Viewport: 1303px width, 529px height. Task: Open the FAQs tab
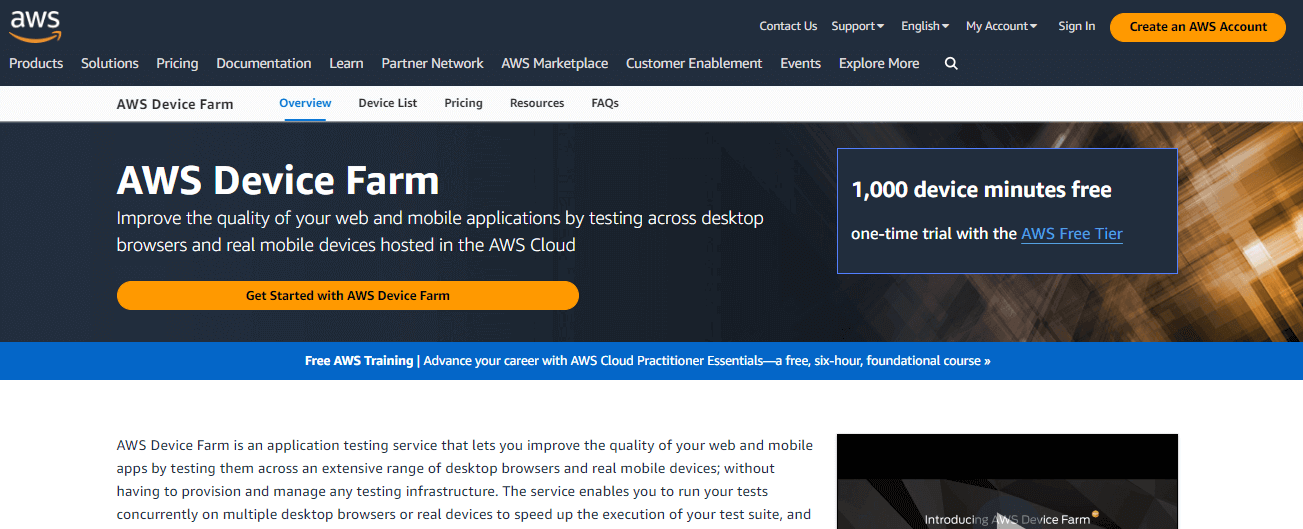[x=605, y=103]
